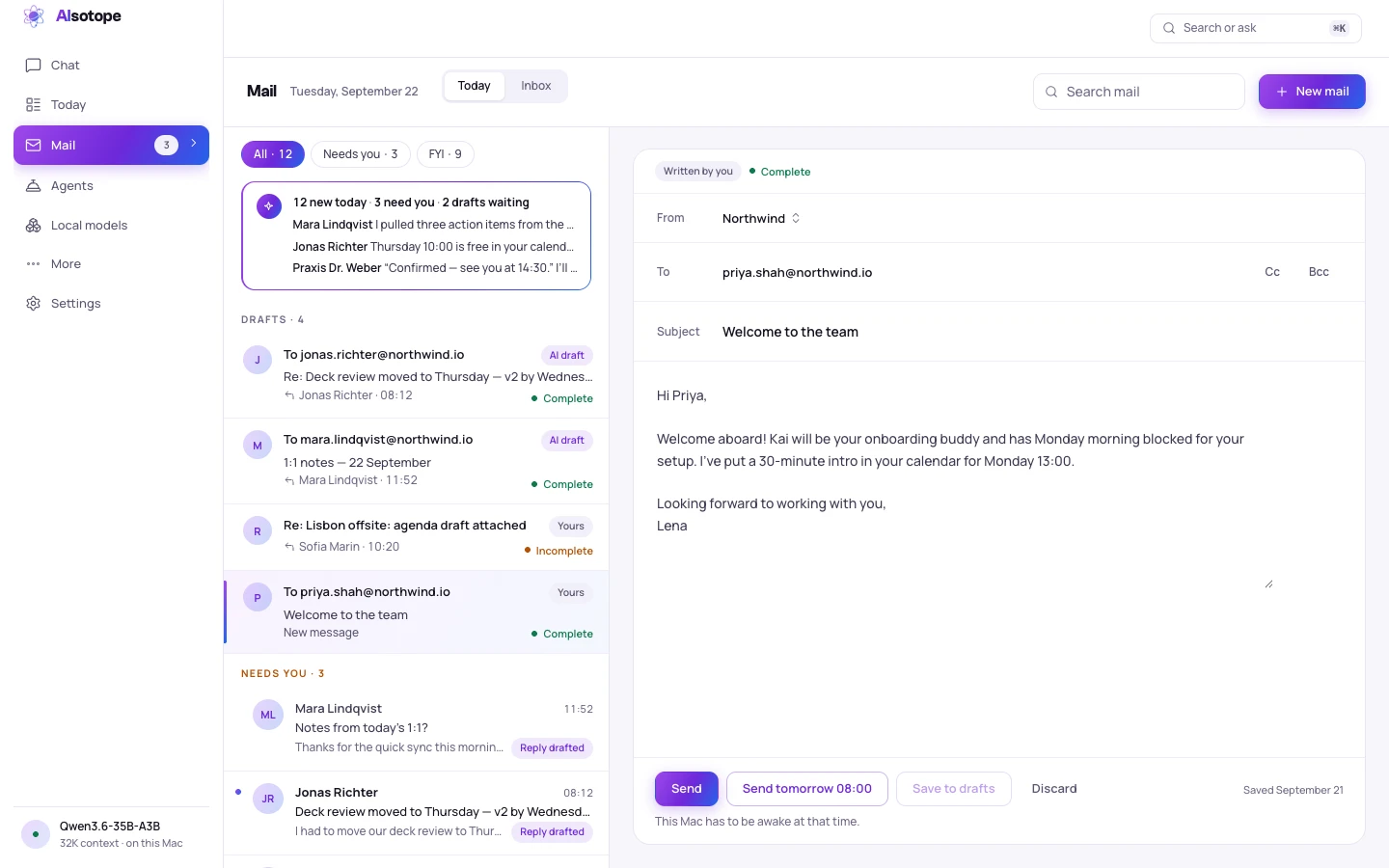Image resolution: width=1389 pixels, height=868 pixels.
Task: Click the Mail unread count badge 3
Action: point(166,146)
